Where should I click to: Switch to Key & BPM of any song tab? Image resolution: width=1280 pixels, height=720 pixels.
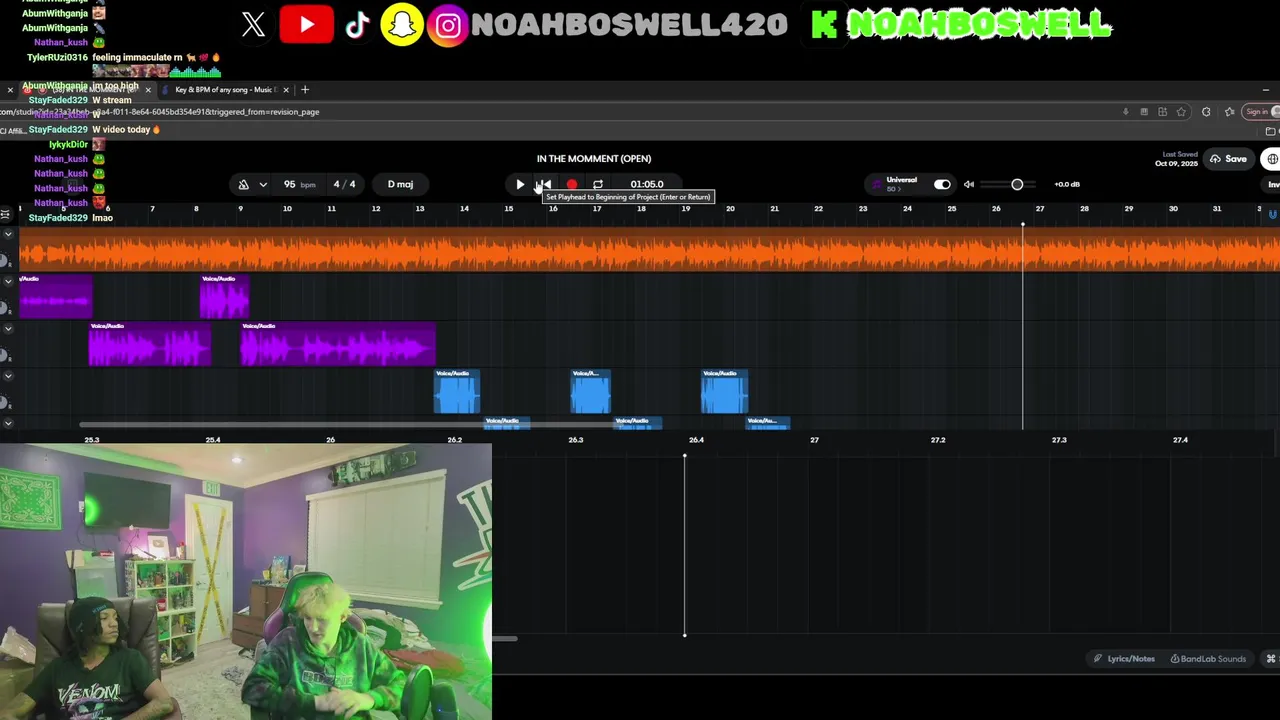(x=225, y=90)
